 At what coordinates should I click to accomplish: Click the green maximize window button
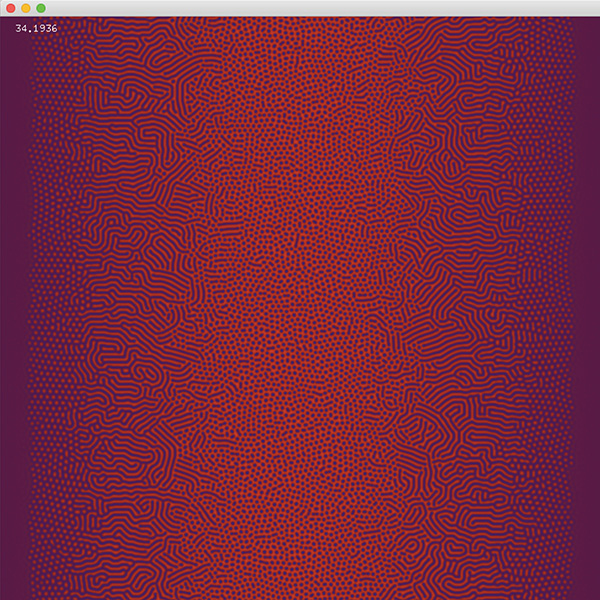tap(41, 8)
